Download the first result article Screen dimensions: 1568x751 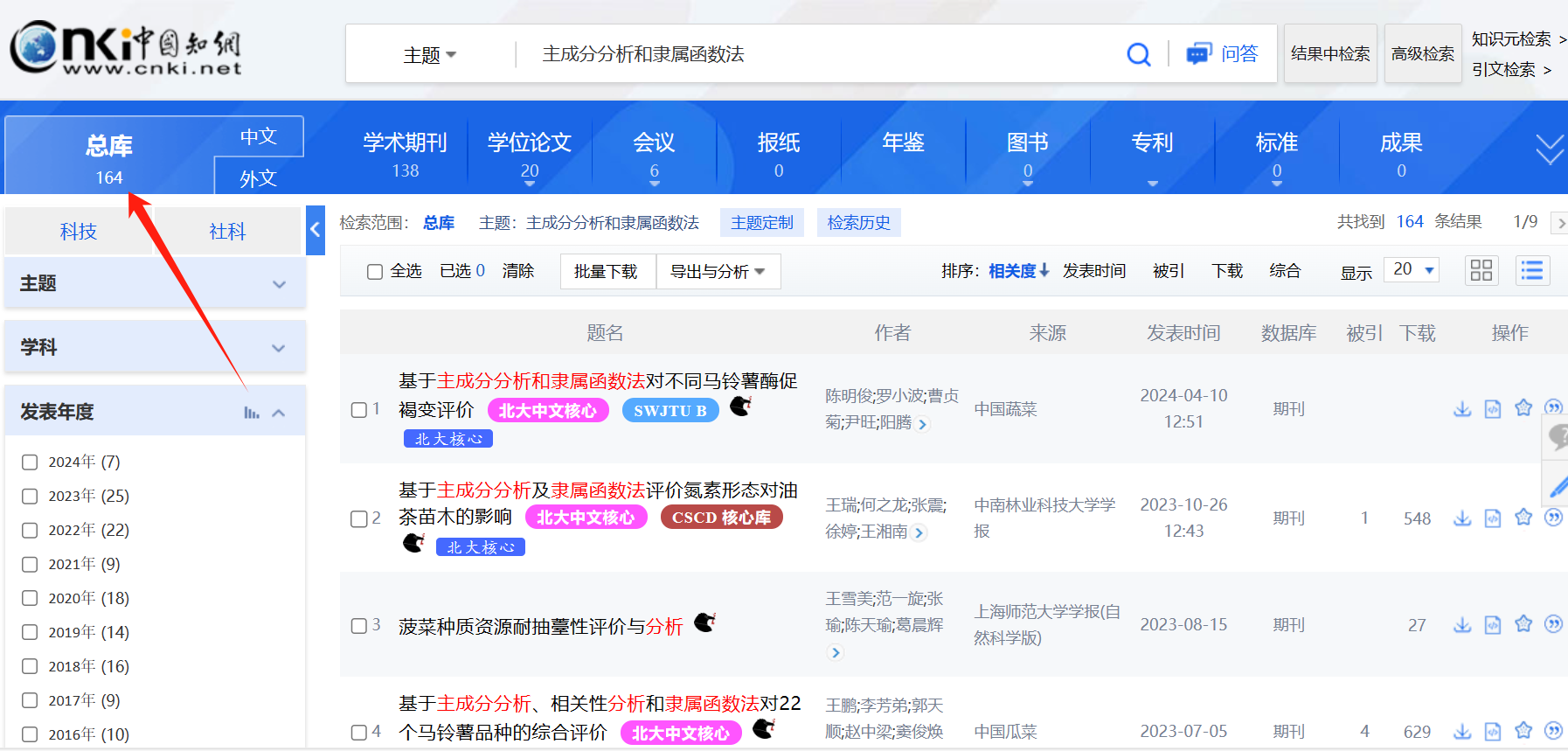(x=1462, y=408)
